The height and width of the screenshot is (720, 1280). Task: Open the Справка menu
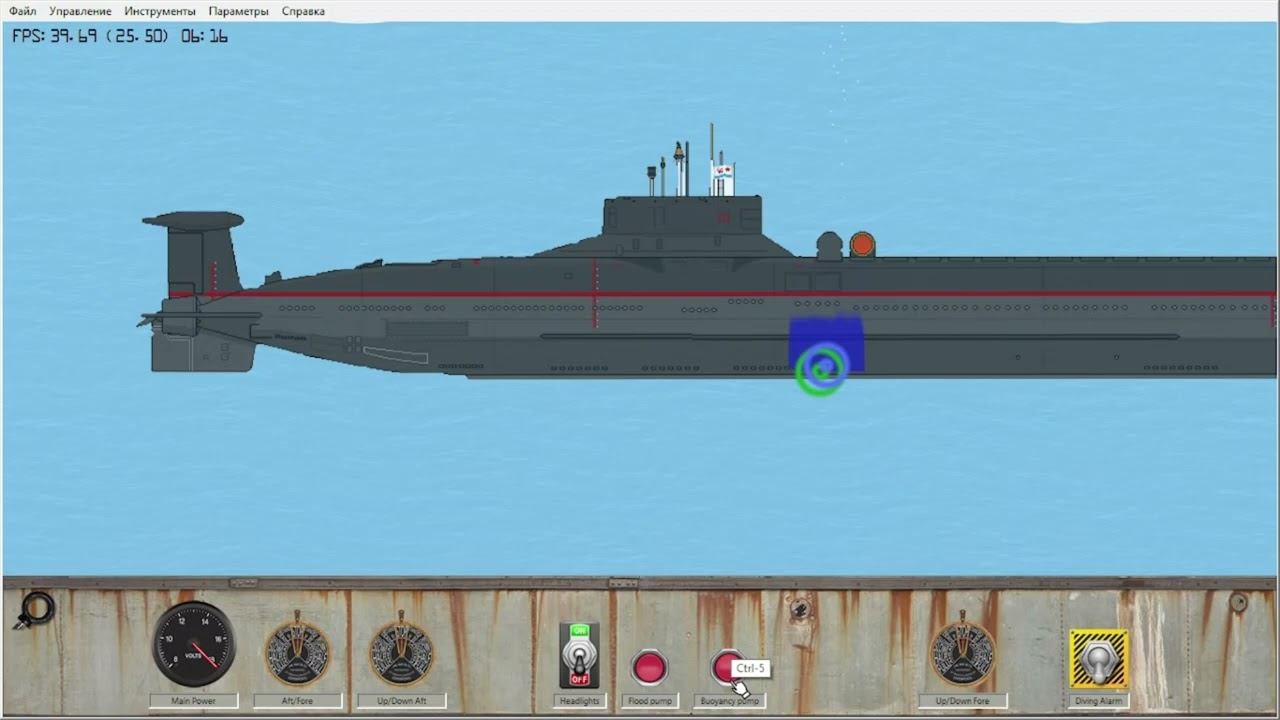(x=303, y=11)
